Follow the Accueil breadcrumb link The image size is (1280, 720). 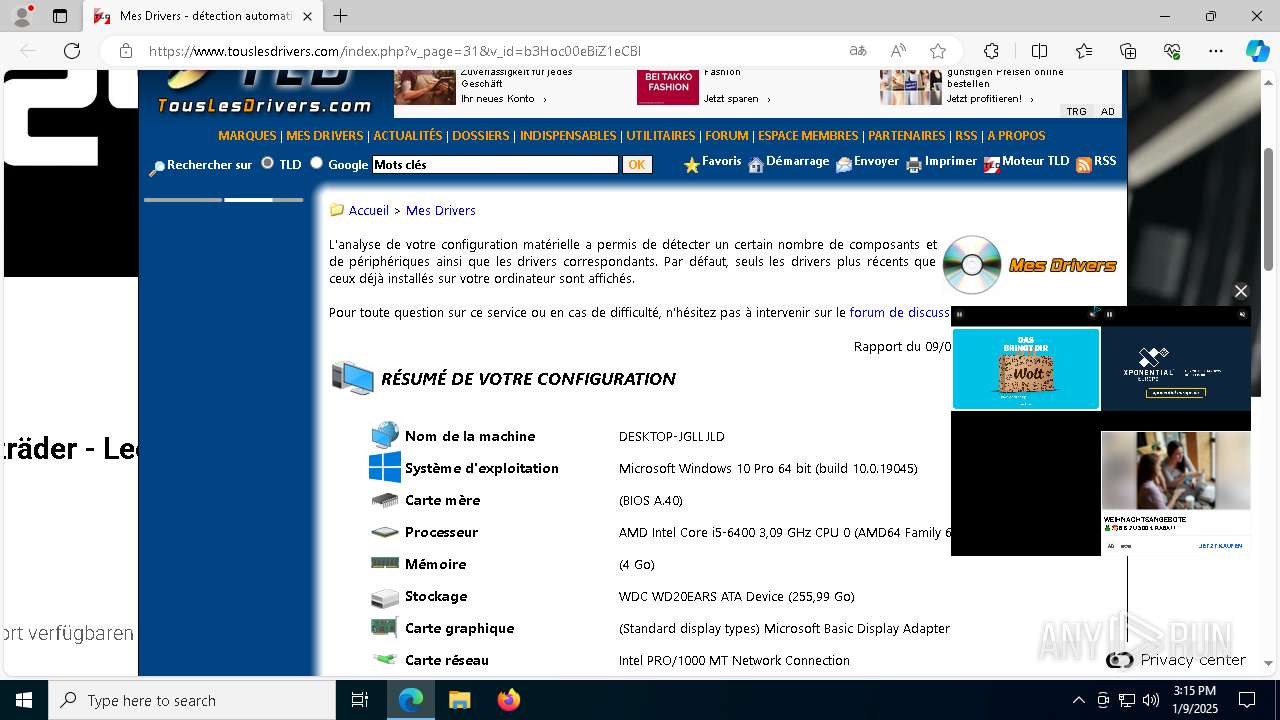click(369, 211)
